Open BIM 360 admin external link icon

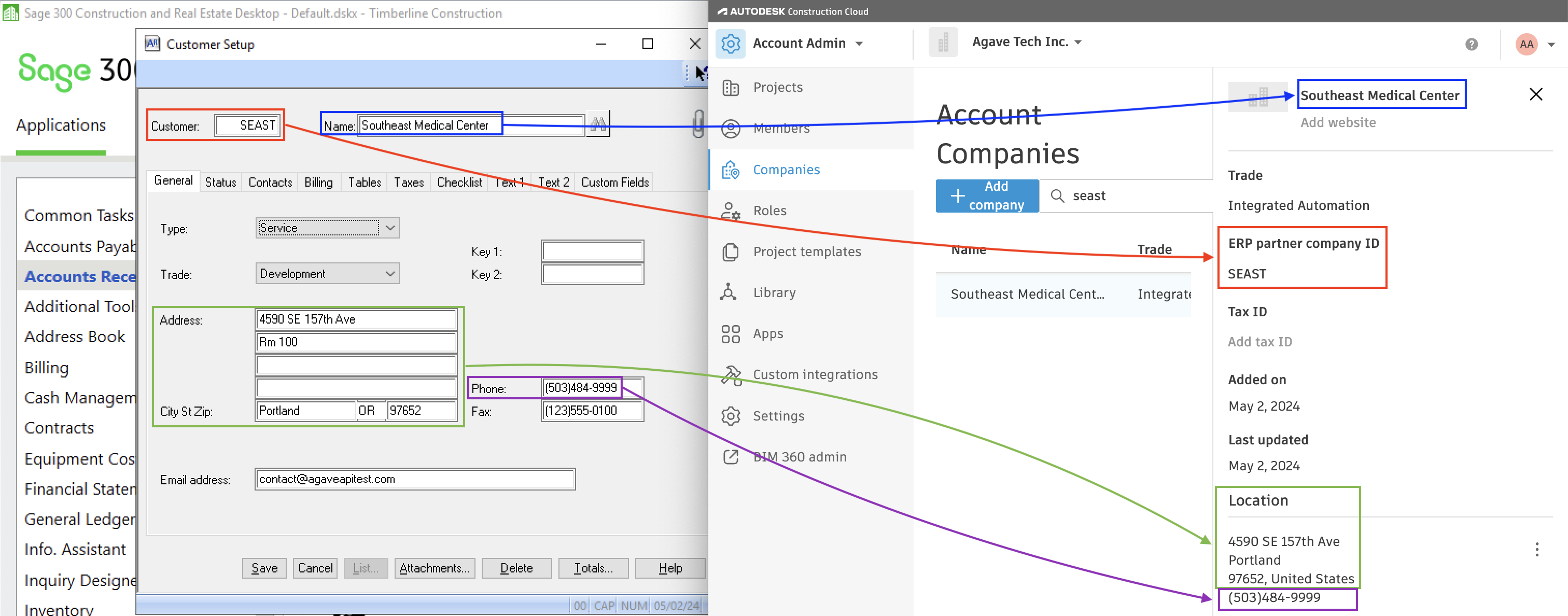pos(731,457)
